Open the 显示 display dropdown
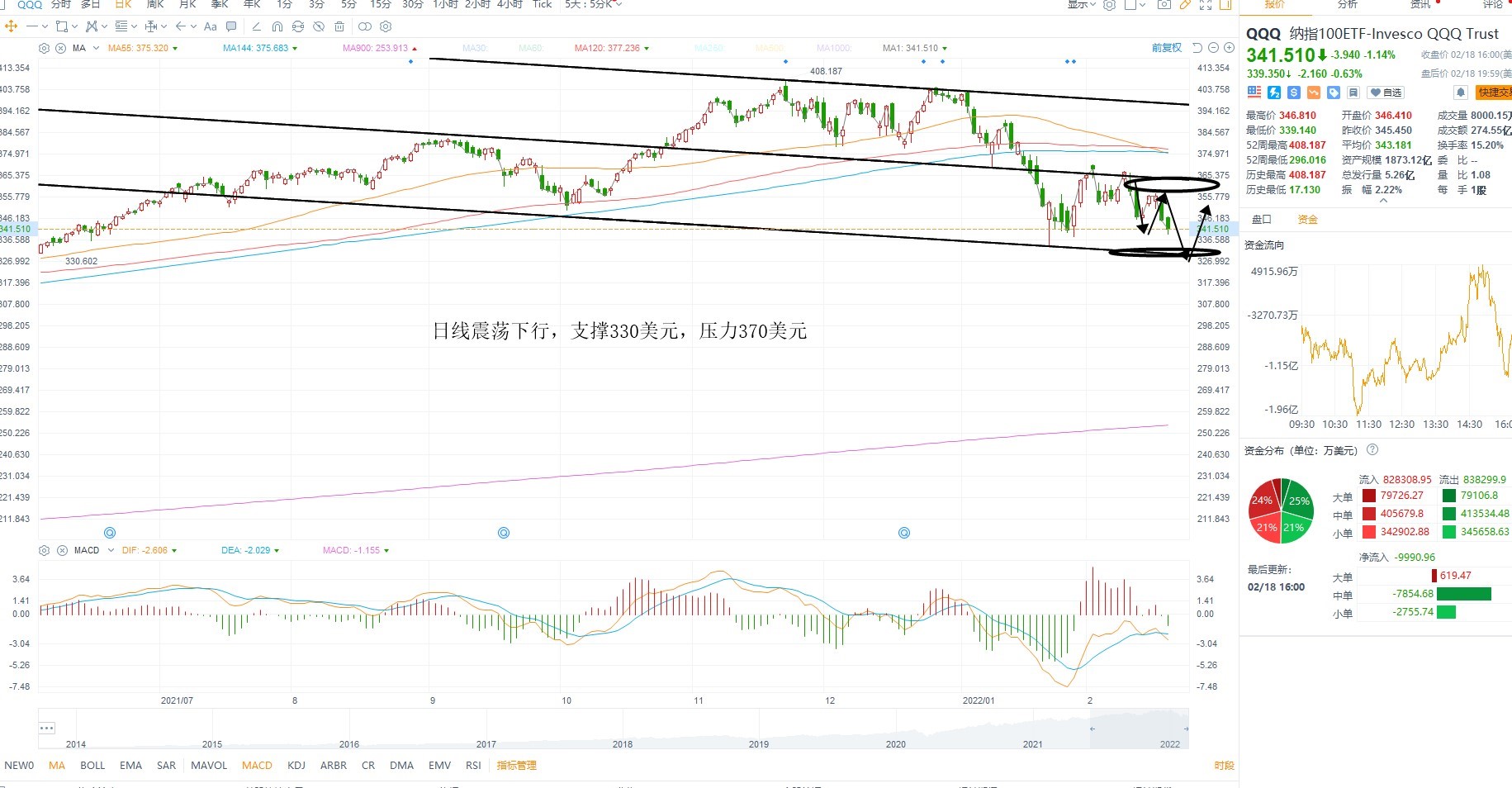Image resolution: width=1512 pixels, height=788 pixels. tap(1082, 4)
